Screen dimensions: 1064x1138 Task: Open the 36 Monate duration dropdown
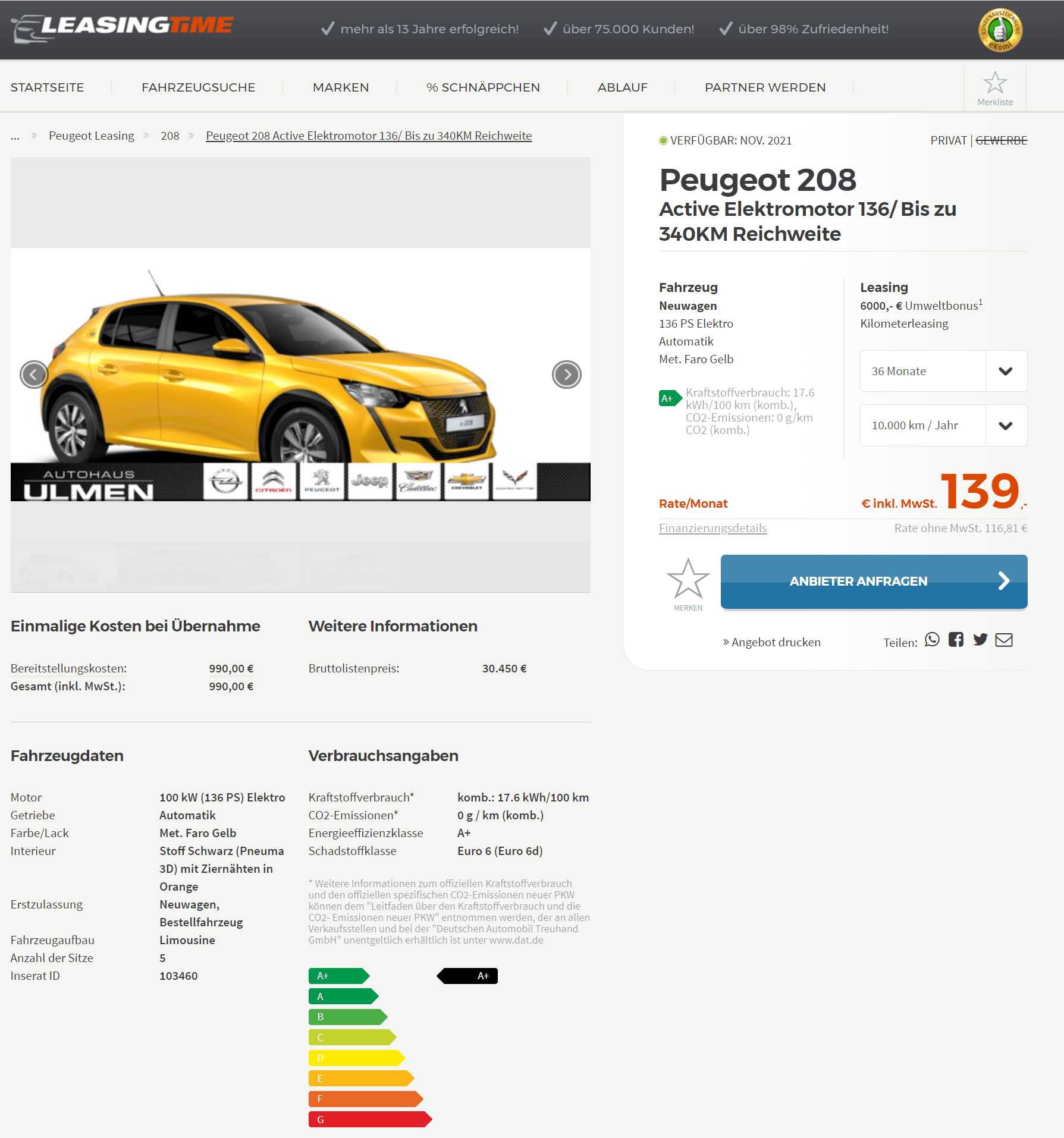pyautogui.click(x=943, y=371)
